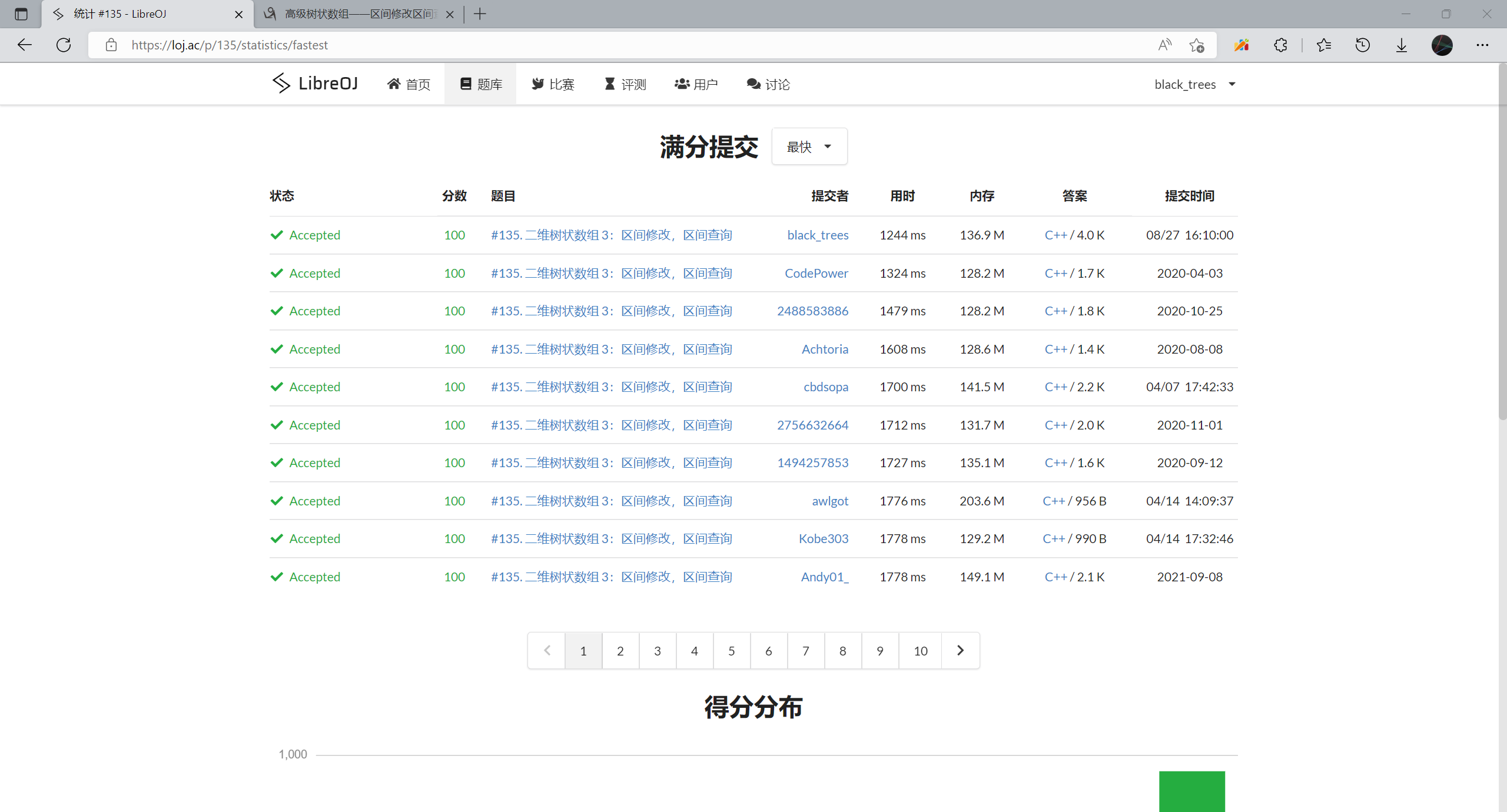Go to pagination page 3
Image resolution: width=1507 pixels, height=812 pixels.
point(658,650)
